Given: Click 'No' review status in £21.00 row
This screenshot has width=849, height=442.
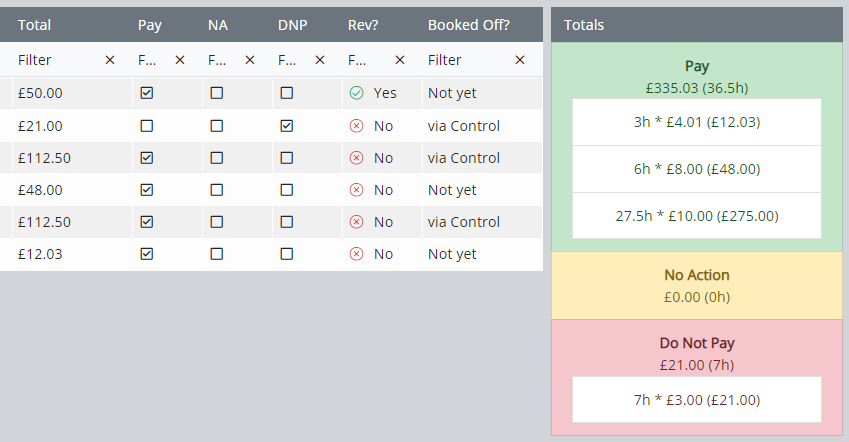Looking at the screenshot, I should click(x=383, y=126).
